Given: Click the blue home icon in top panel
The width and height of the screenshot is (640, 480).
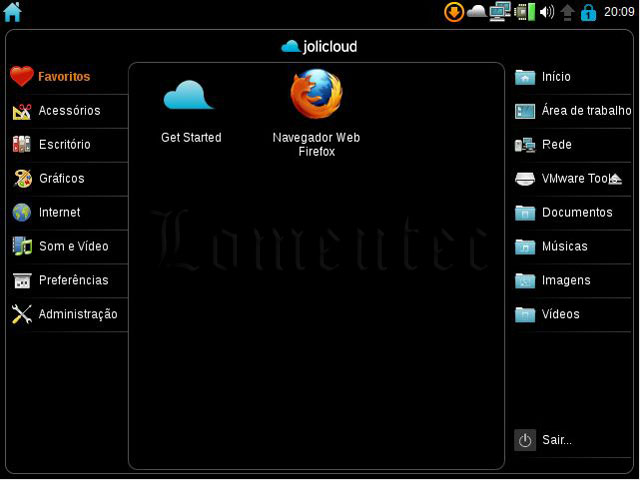Looking at the screenshot, I should coord(12,12).
